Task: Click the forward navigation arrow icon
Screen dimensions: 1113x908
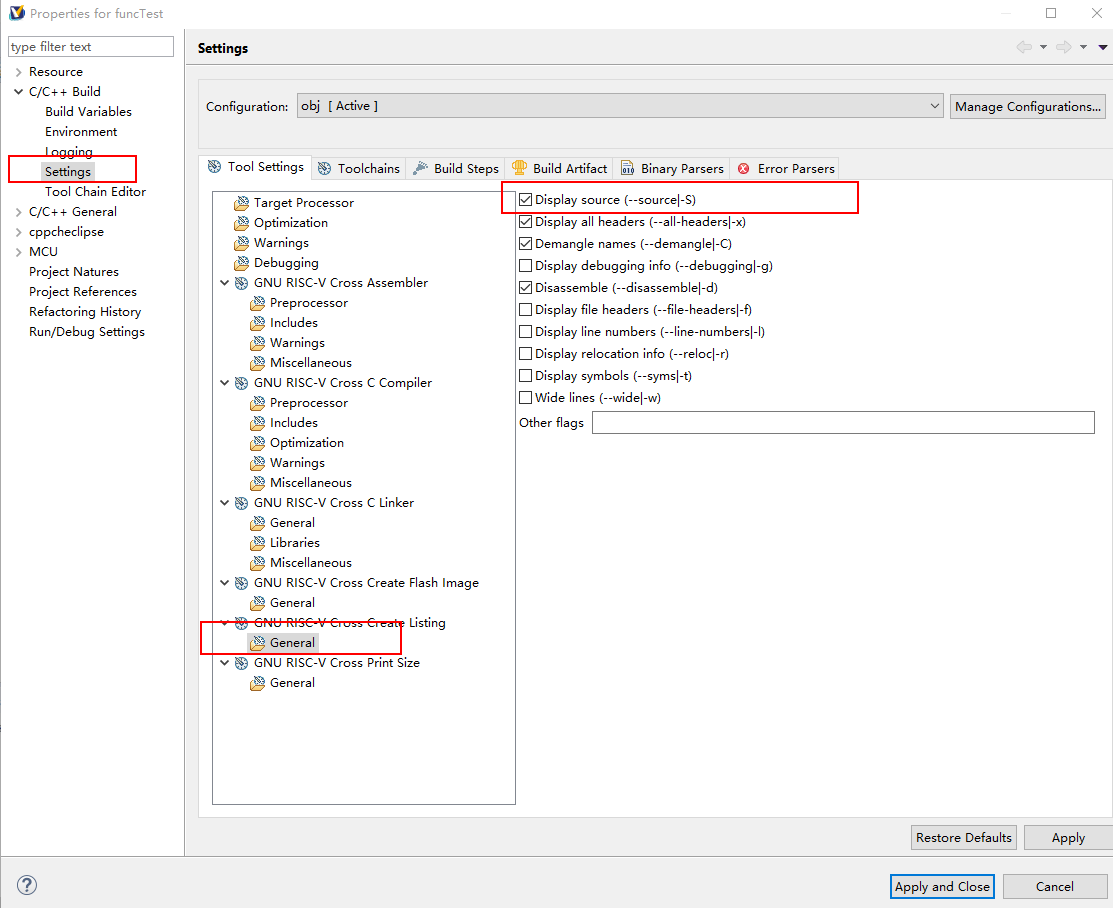Action: point(1063,47)
